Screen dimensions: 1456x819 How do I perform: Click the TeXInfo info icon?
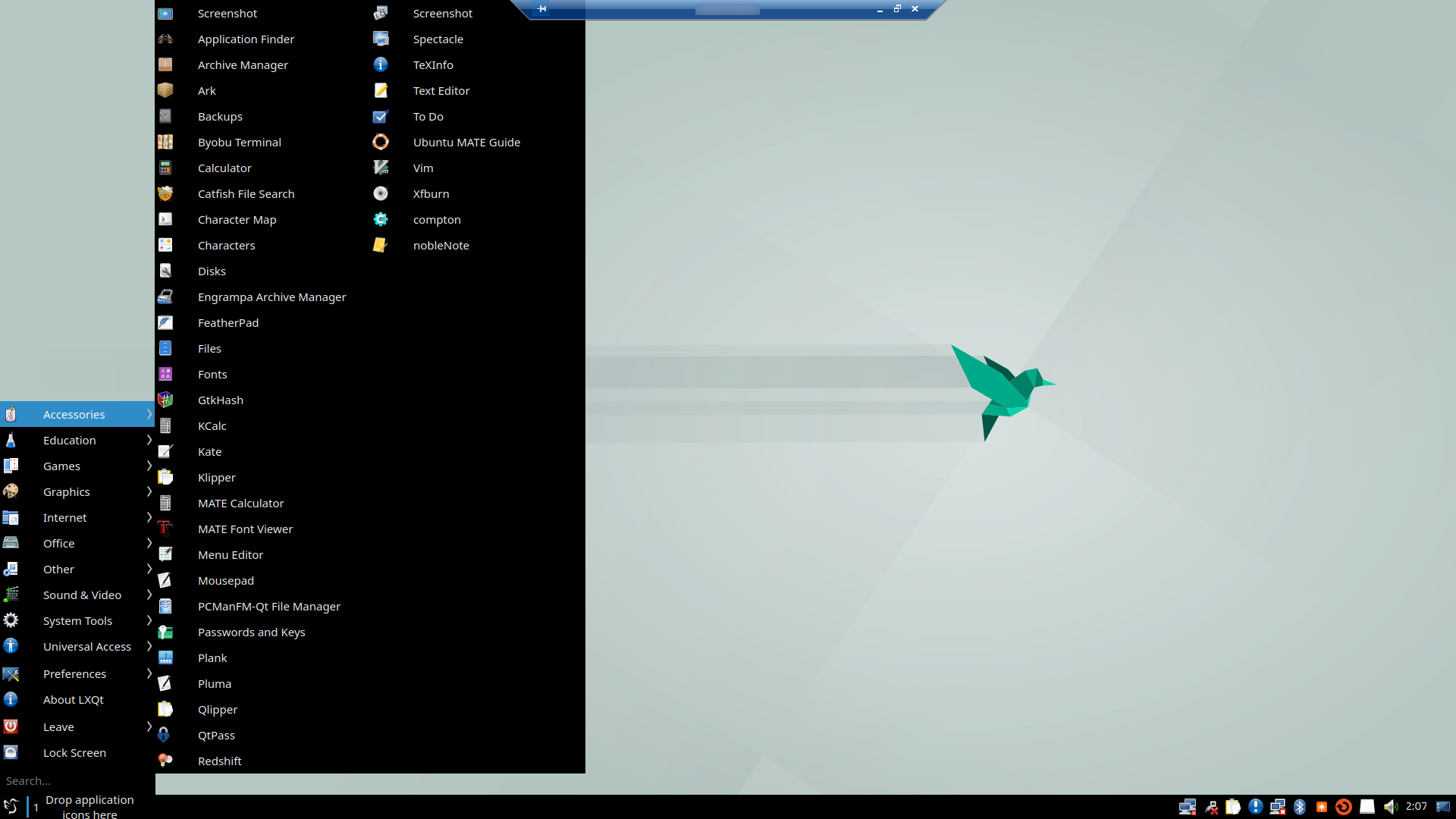[x=381, y=65]
